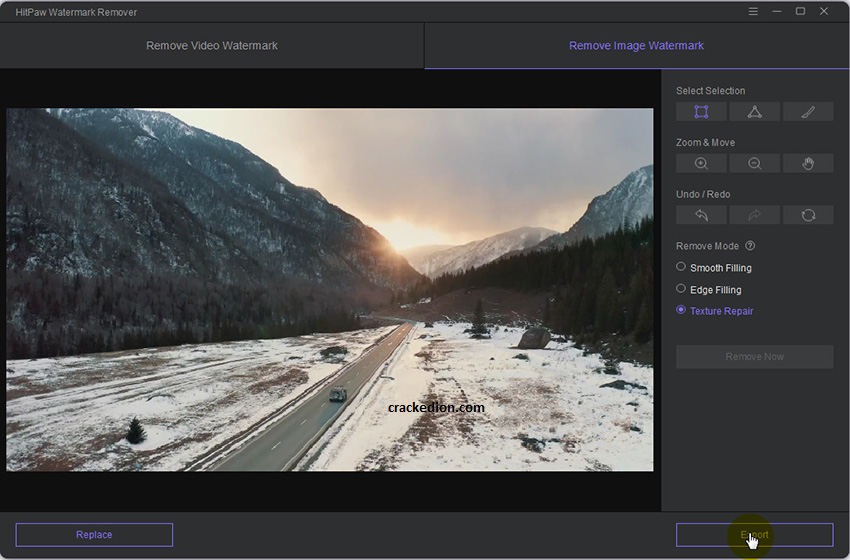Click the Replace button
This screenshot has height=560, width=850.
pos(94,535)
